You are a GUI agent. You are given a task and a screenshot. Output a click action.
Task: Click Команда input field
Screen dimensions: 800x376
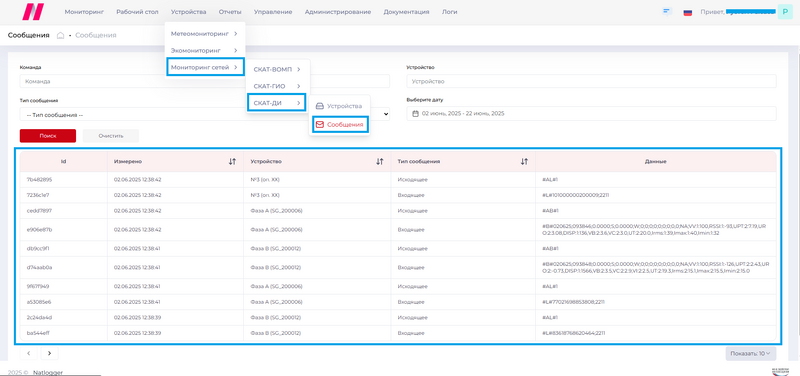coord(205,81)
